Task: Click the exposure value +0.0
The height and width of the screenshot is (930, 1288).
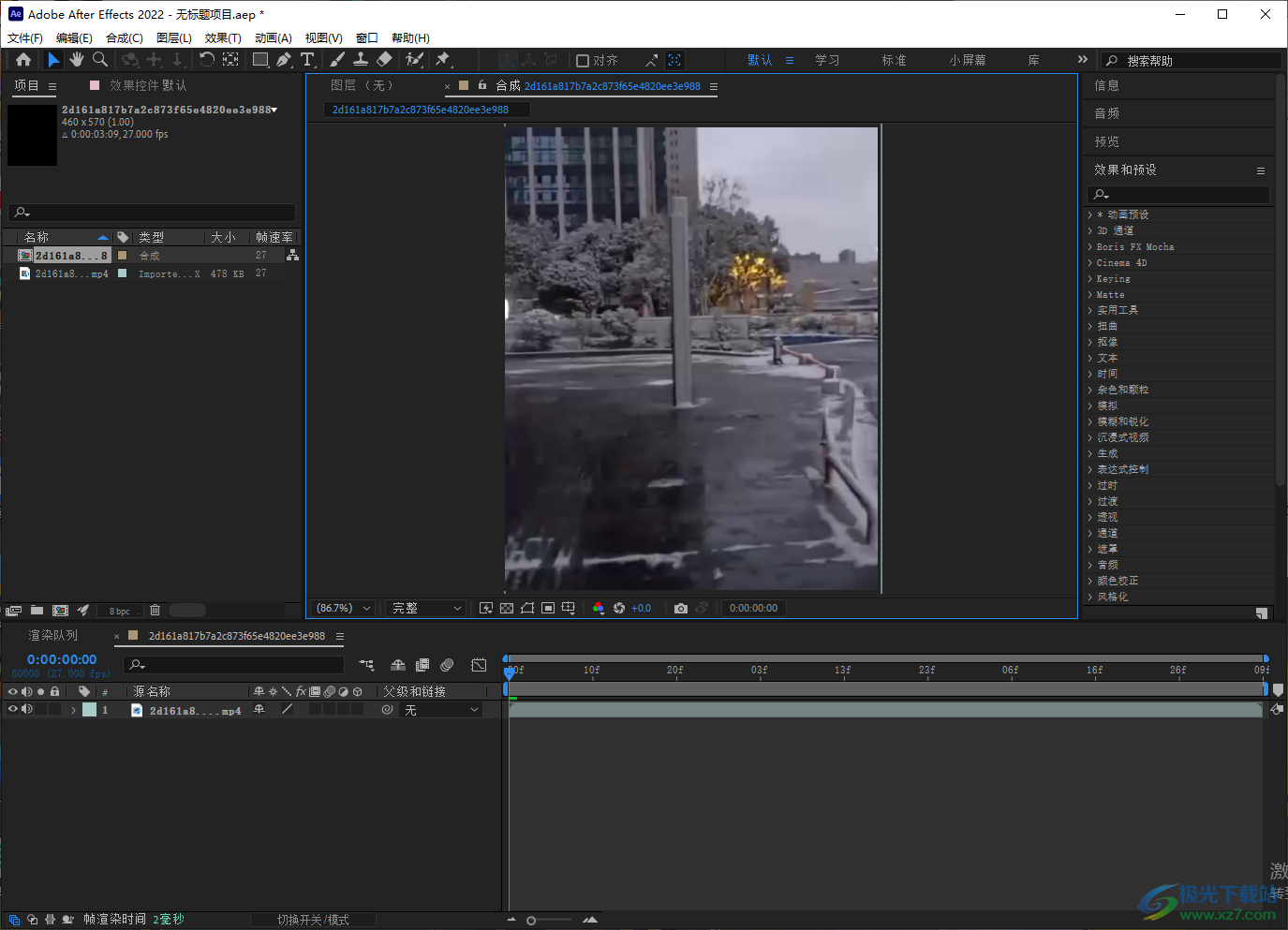Action: point(641,609)
